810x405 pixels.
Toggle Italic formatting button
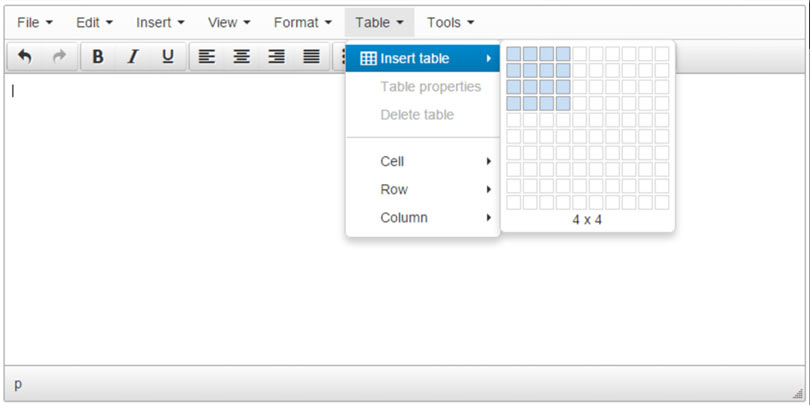click(133, 56)
